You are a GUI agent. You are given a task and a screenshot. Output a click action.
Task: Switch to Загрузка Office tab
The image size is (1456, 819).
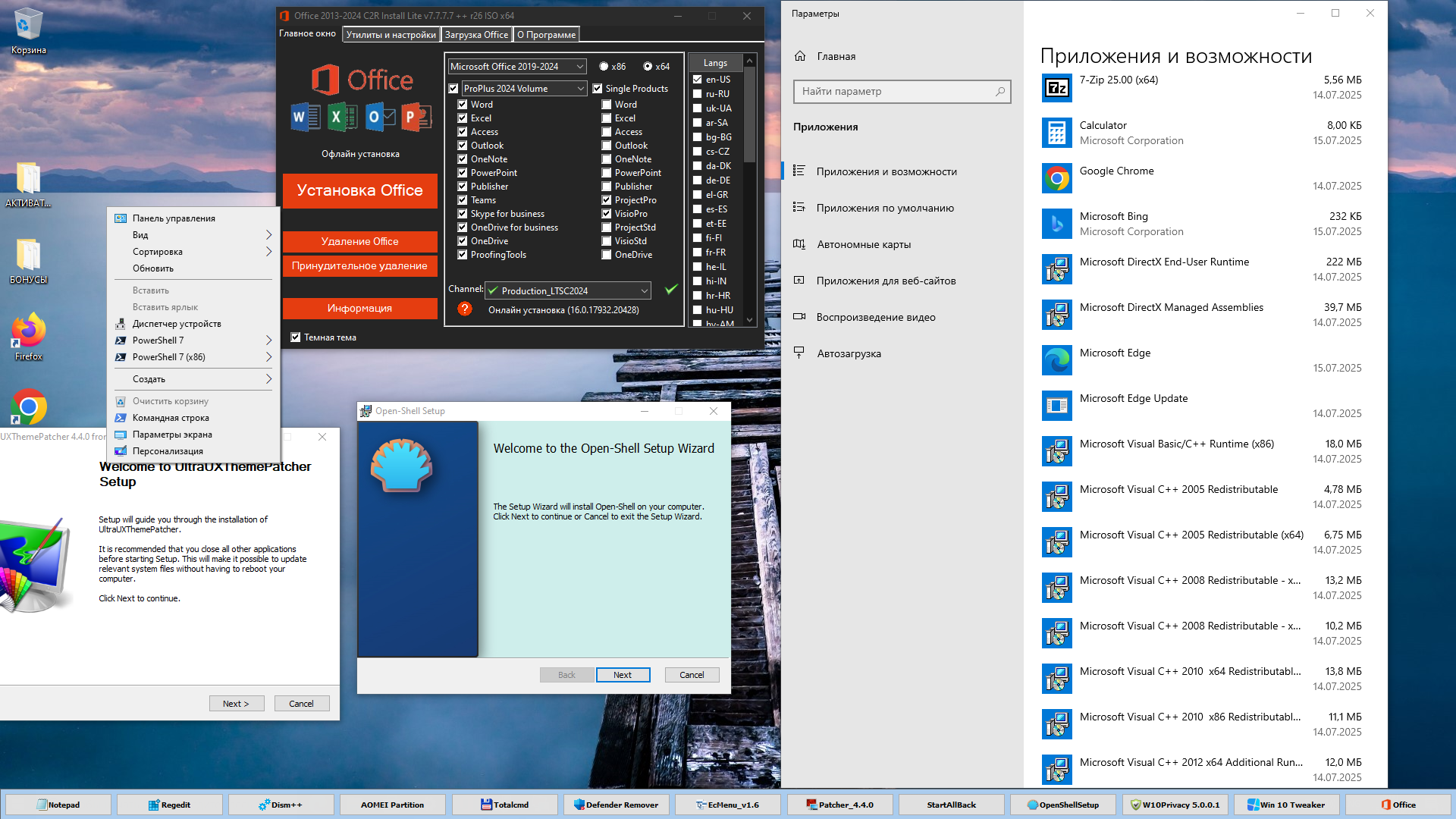tap(476, 35)
